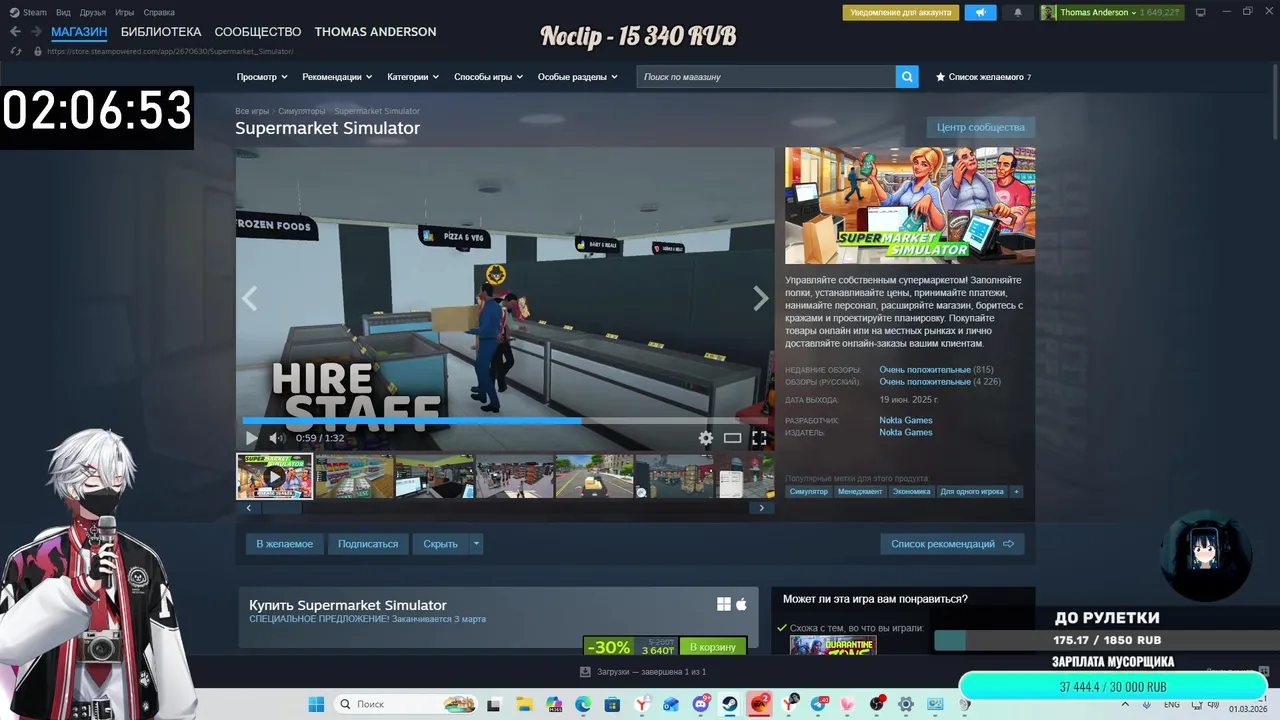Open the Друзья menu

point(93,12)
